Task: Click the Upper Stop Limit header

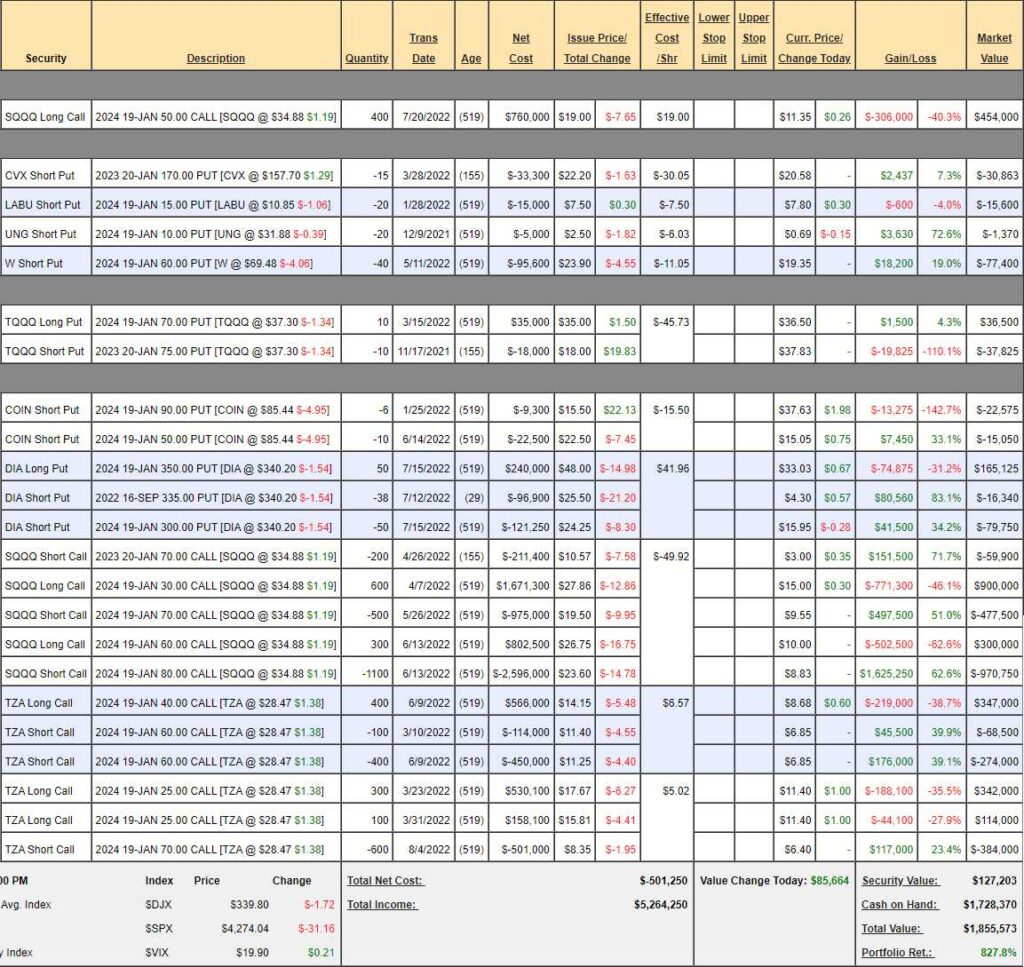Action: pos(754,38)
